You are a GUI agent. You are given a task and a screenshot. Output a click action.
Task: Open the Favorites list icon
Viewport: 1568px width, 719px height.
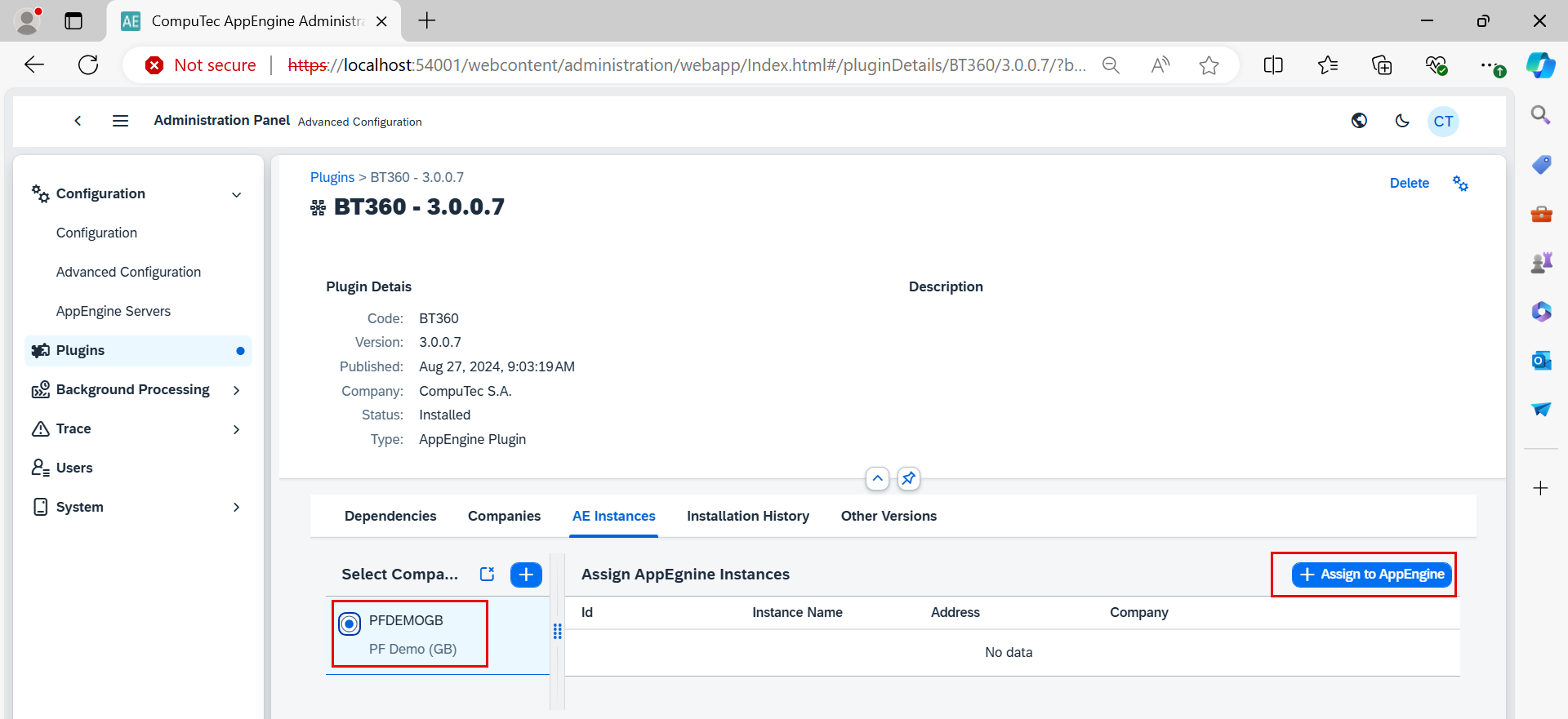point(1328,65)
